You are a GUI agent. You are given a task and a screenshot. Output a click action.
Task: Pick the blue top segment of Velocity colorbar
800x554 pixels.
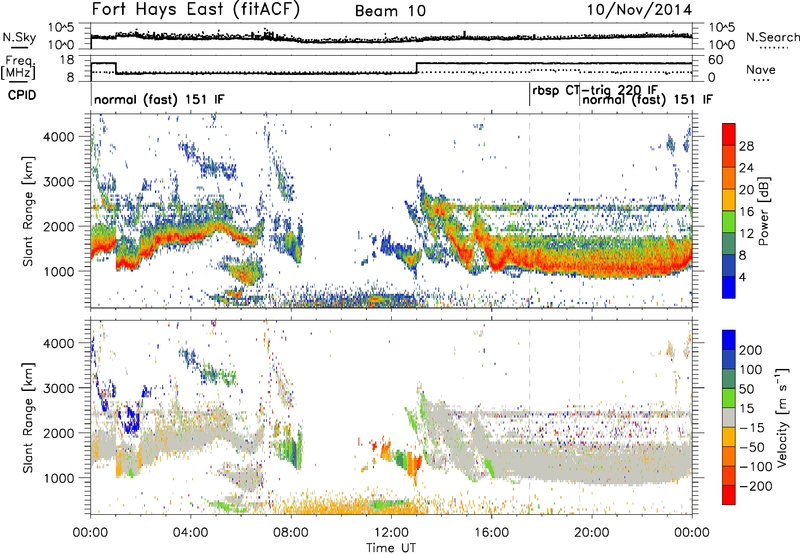pos(729,340)
